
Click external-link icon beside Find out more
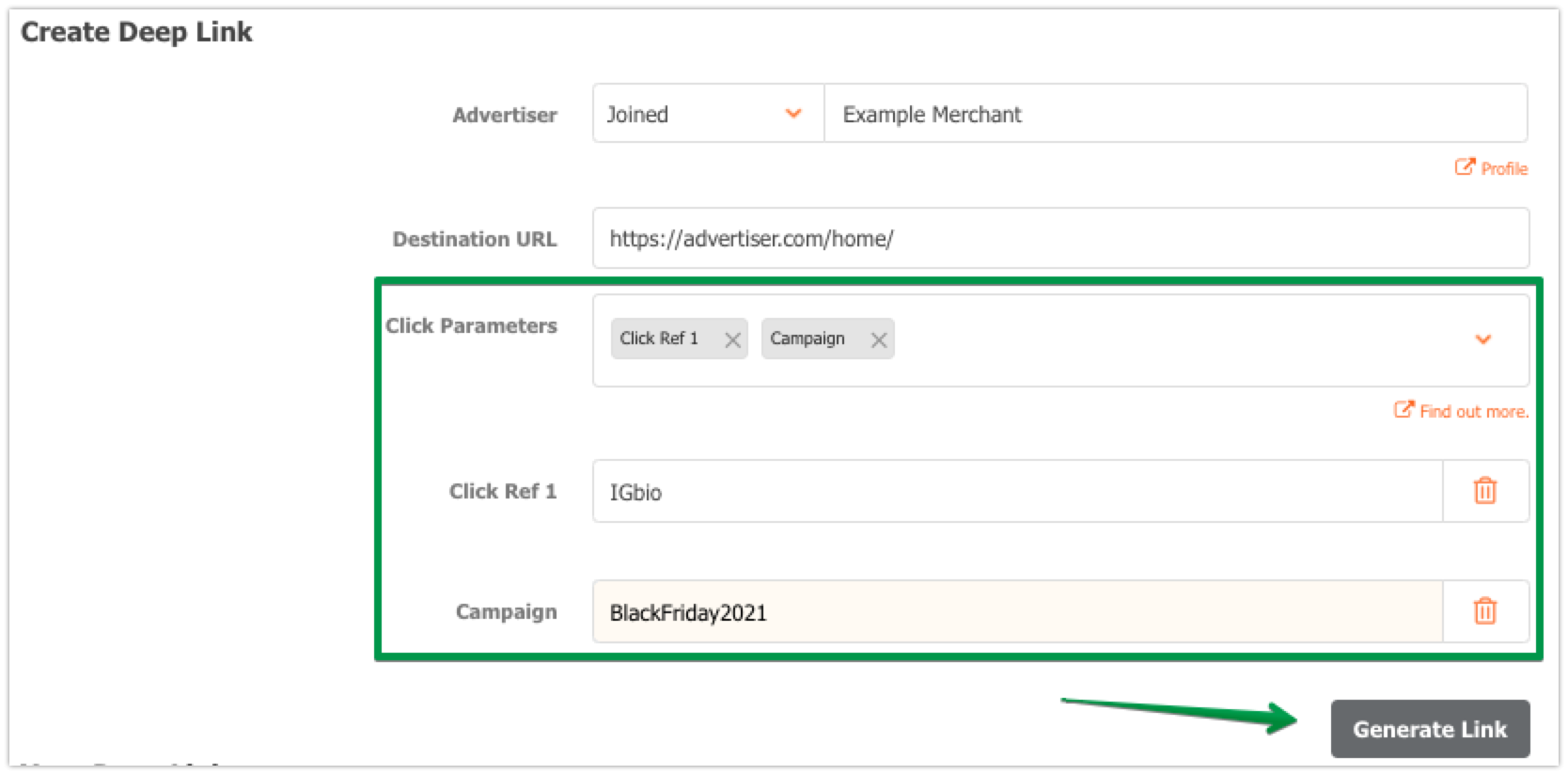point(1403,410)
